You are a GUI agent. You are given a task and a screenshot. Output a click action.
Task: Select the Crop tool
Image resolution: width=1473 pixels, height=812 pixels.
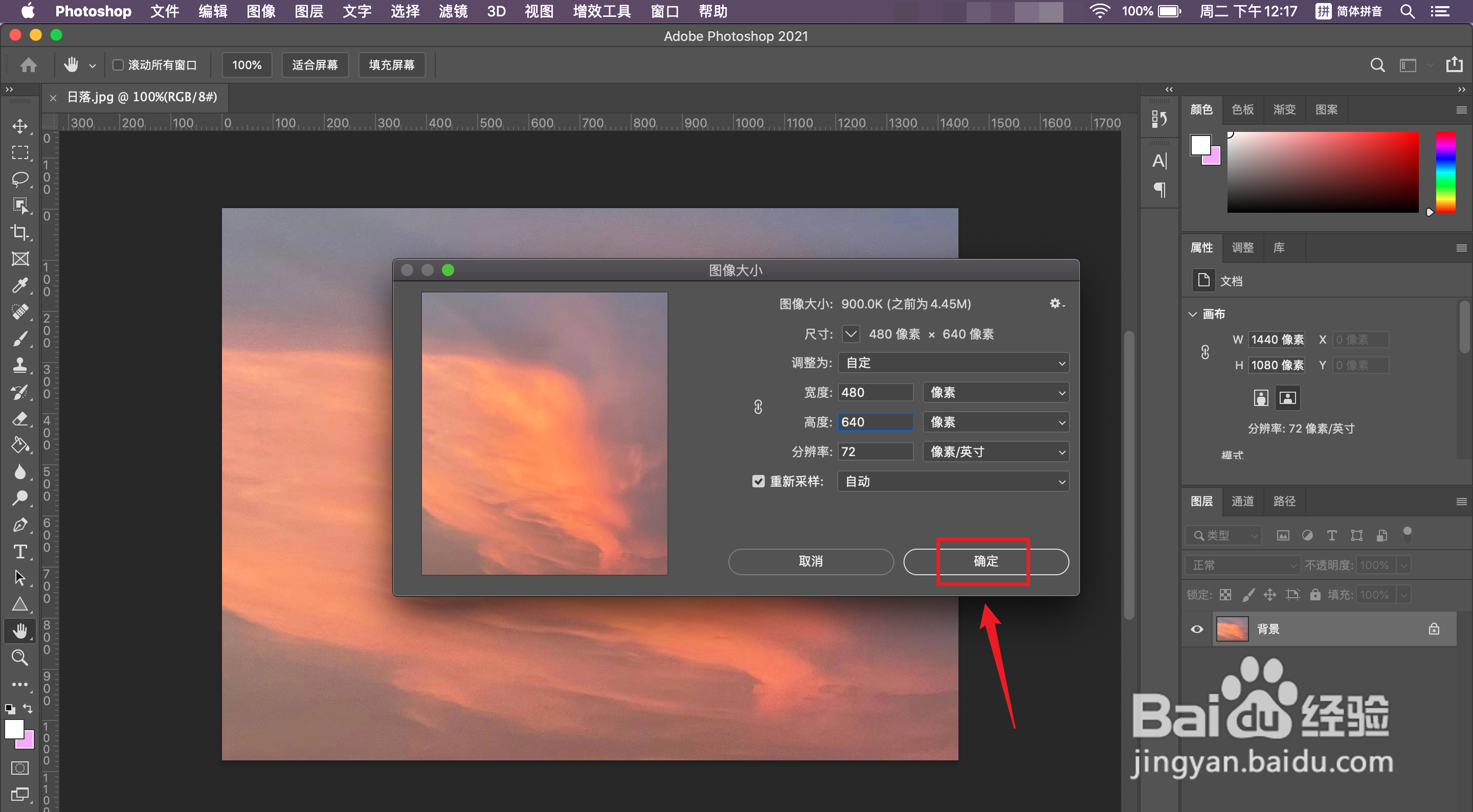20,232
